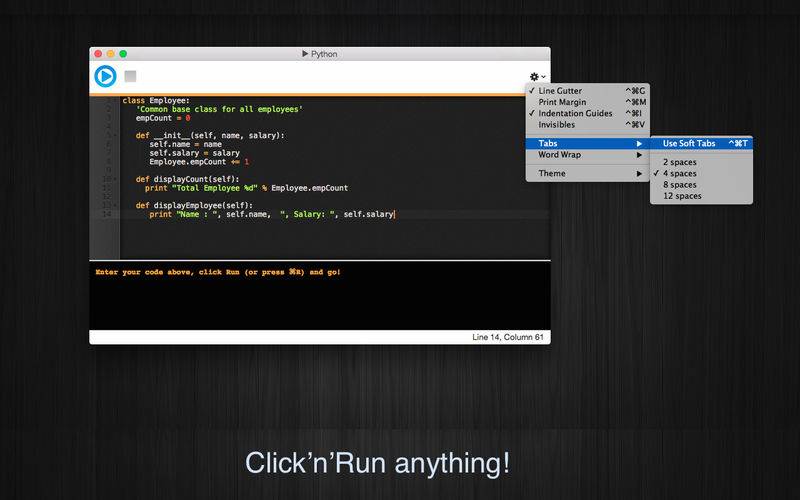The width and height of the screenshot is (800, 500).
Task: Toggle the Line Gutter option
Action: (x=588, y=90)
